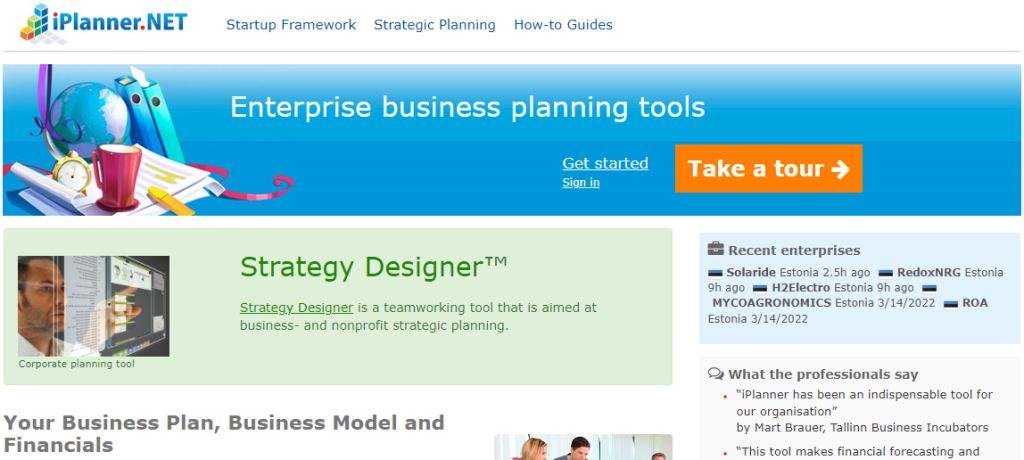Open the How-to Guides menu
The image size is (1024, 460).
point(563,25)
